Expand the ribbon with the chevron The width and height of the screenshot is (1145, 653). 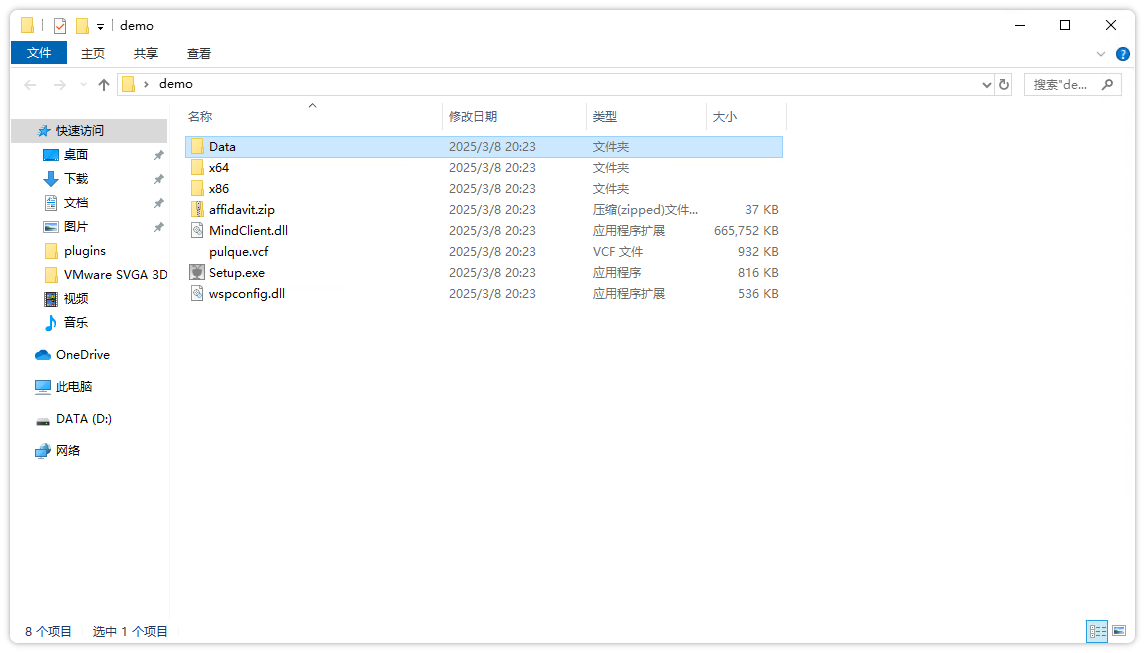coord(1101,54)
